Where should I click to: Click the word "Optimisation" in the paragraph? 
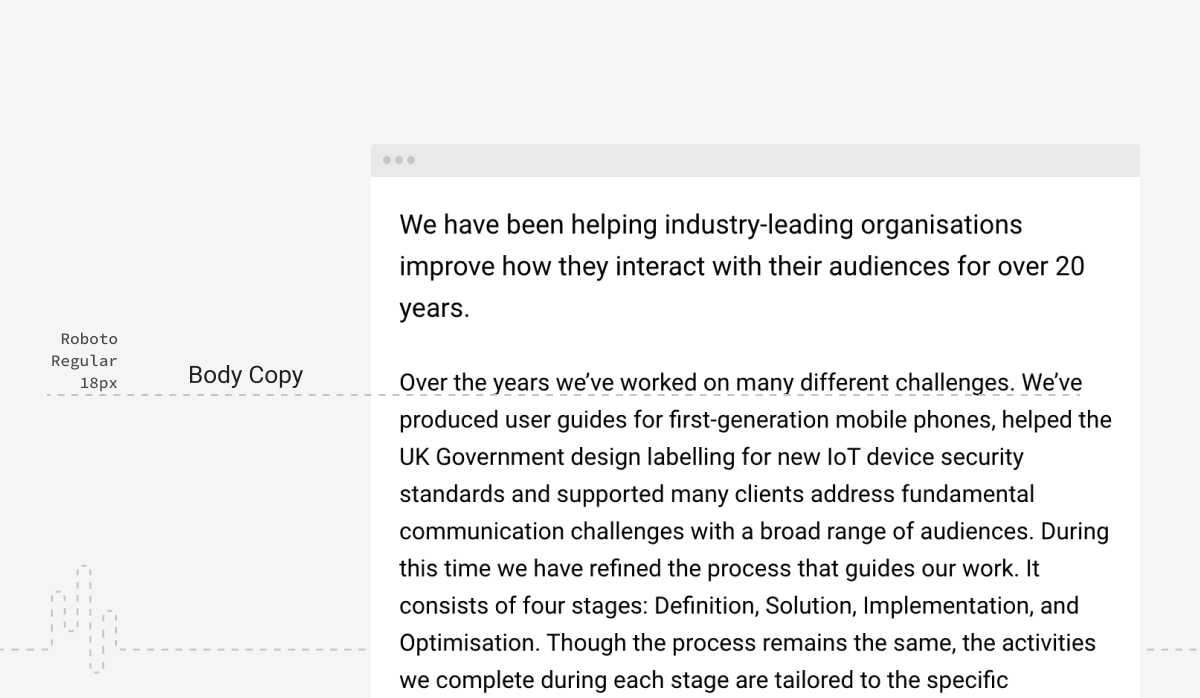pos(468,643)
